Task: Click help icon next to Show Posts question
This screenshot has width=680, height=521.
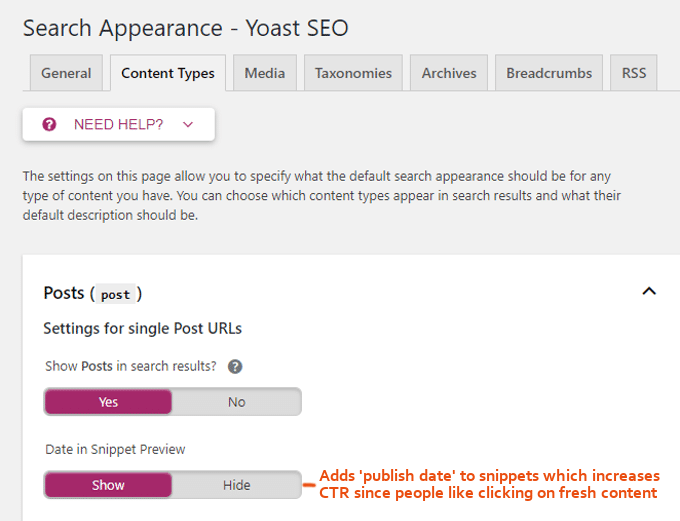Action: tap(235, 367)
